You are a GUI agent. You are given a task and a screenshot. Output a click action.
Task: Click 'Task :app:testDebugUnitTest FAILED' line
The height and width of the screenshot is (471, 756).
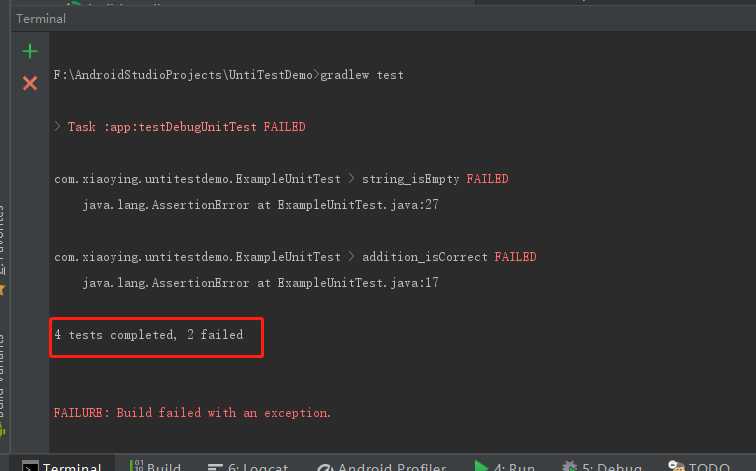click(186, 127)
